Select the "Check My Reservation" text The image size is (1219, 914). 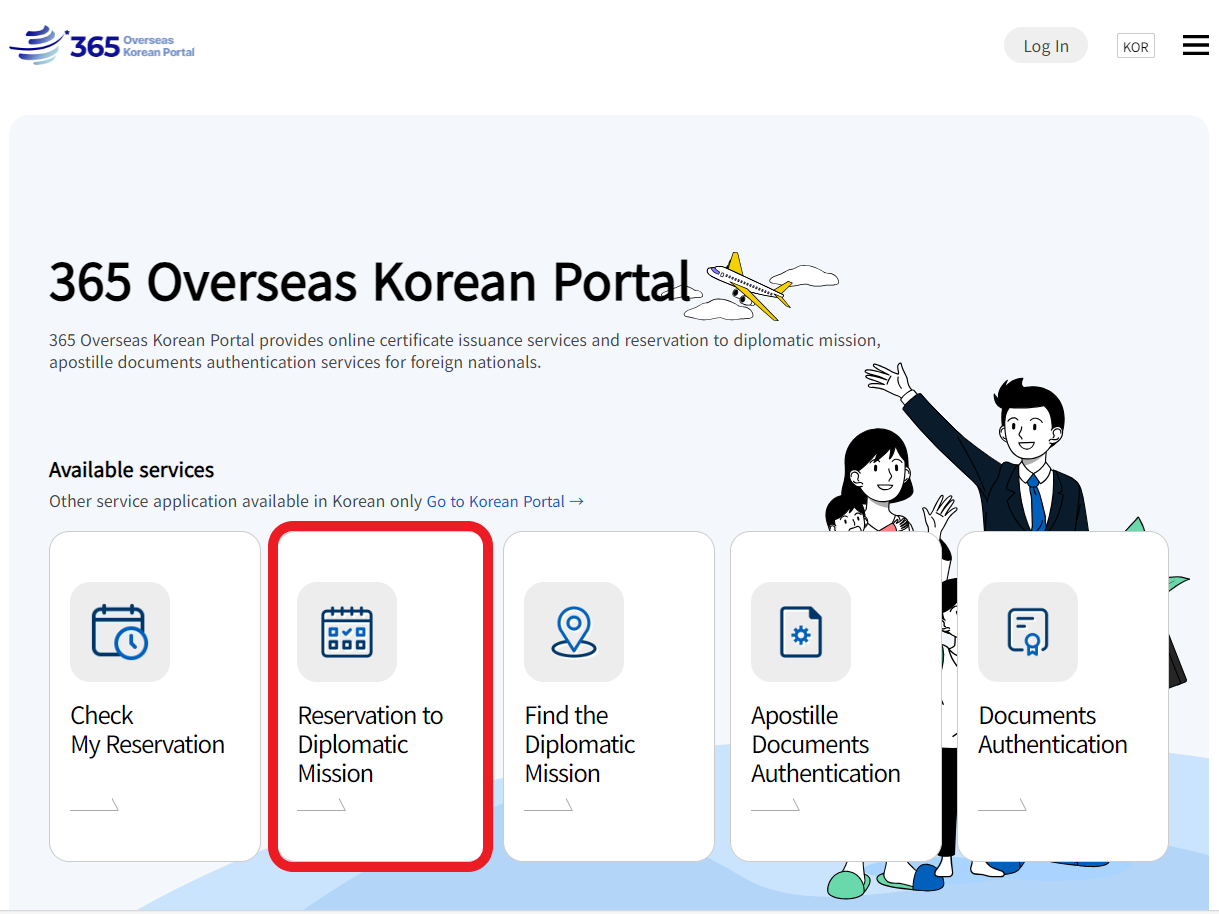pos(147,730)
